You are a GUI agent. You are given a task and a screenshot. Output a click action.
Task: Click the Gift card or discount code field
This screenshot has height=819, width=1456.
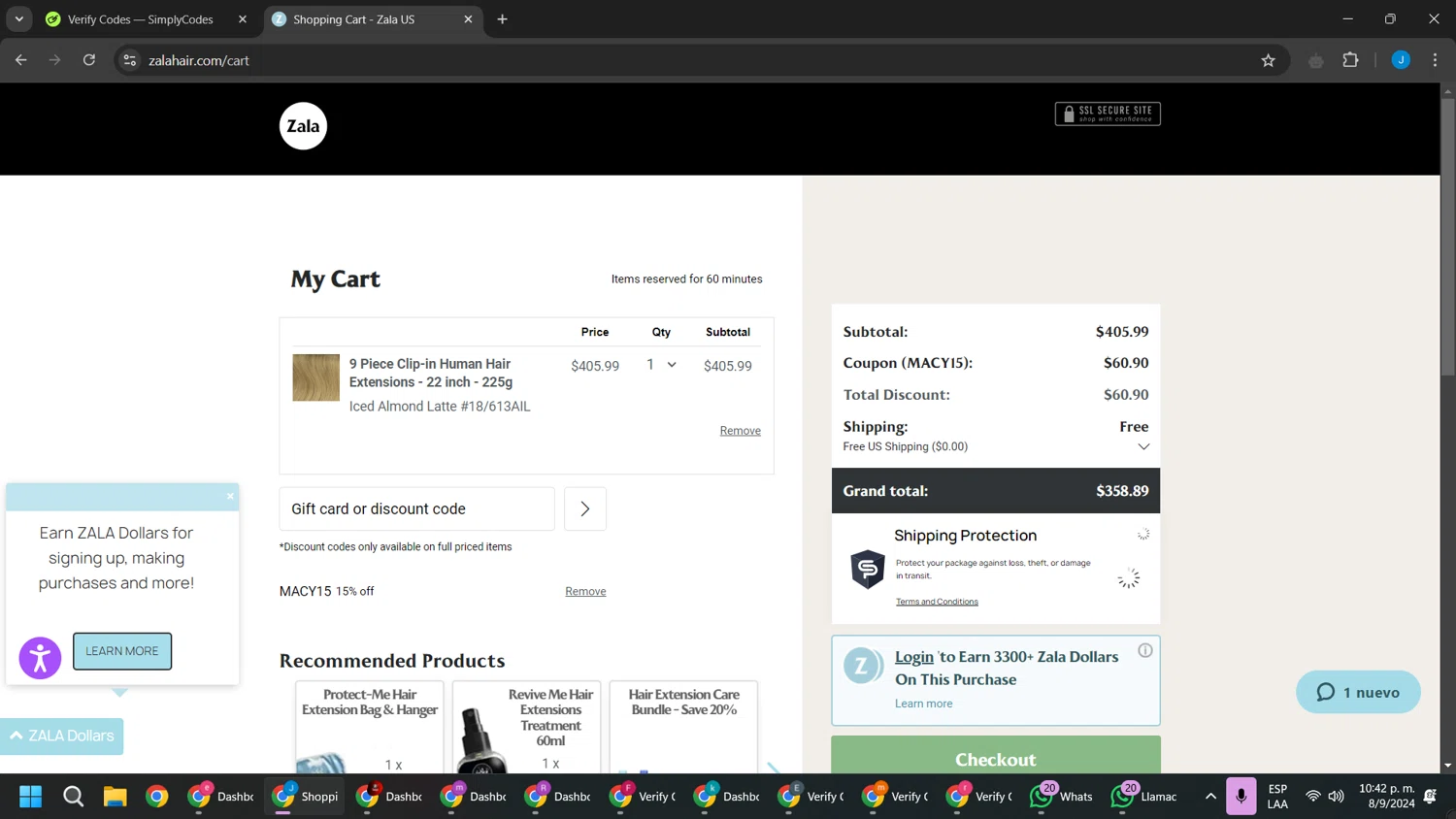click(417, 508)
